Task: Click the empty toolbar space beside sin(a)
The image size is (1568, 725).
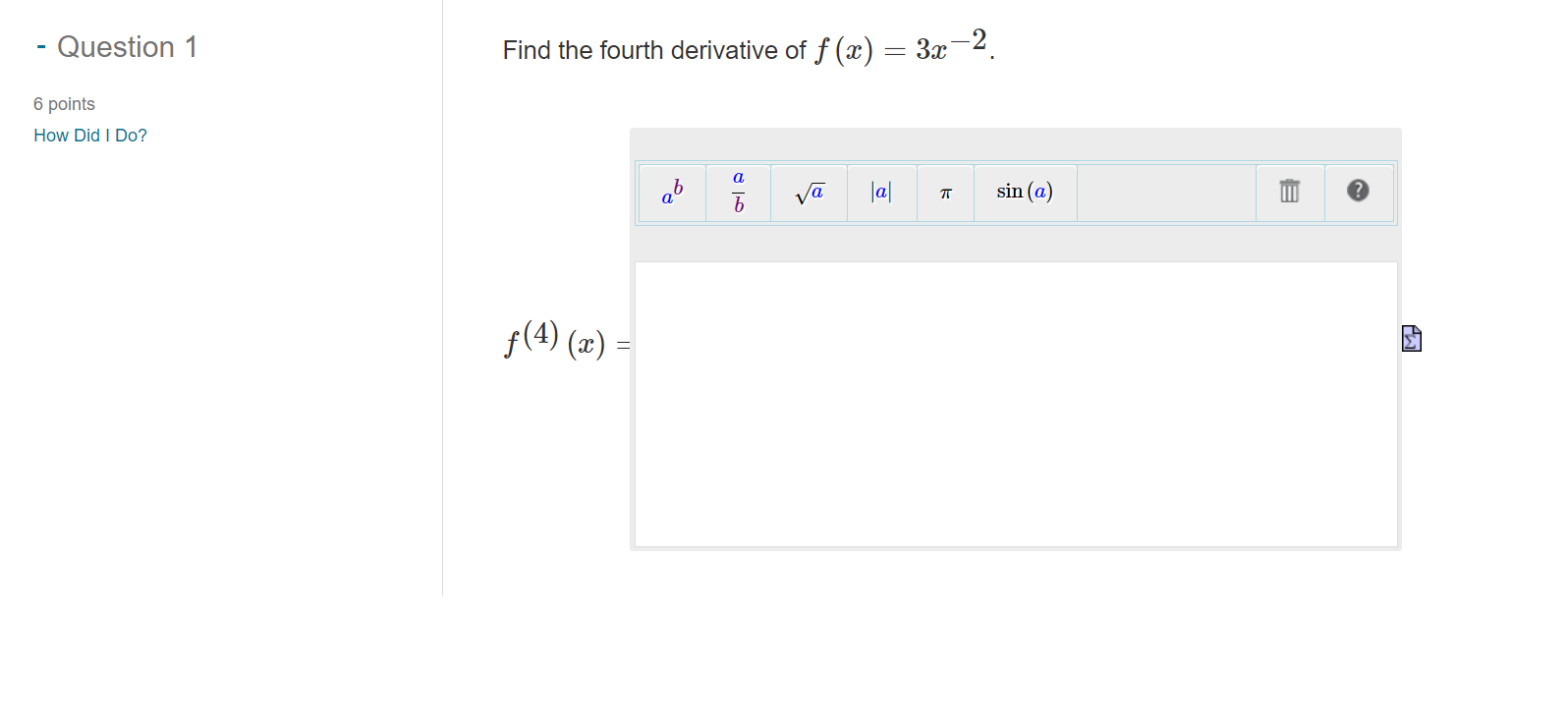Action: coord(1164,192)
